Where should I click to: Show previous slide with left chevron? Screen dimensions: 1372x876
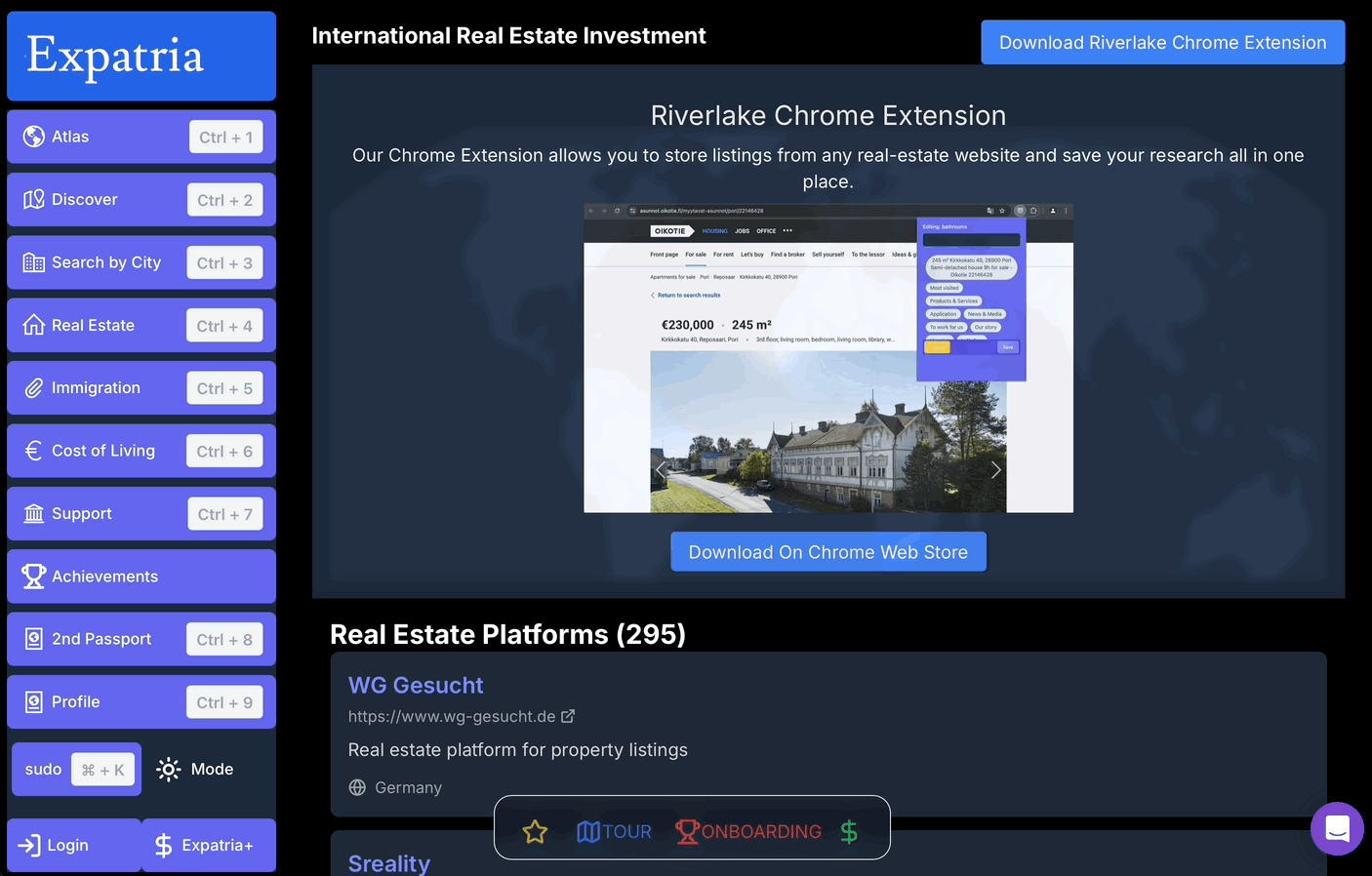coord(661,470)
